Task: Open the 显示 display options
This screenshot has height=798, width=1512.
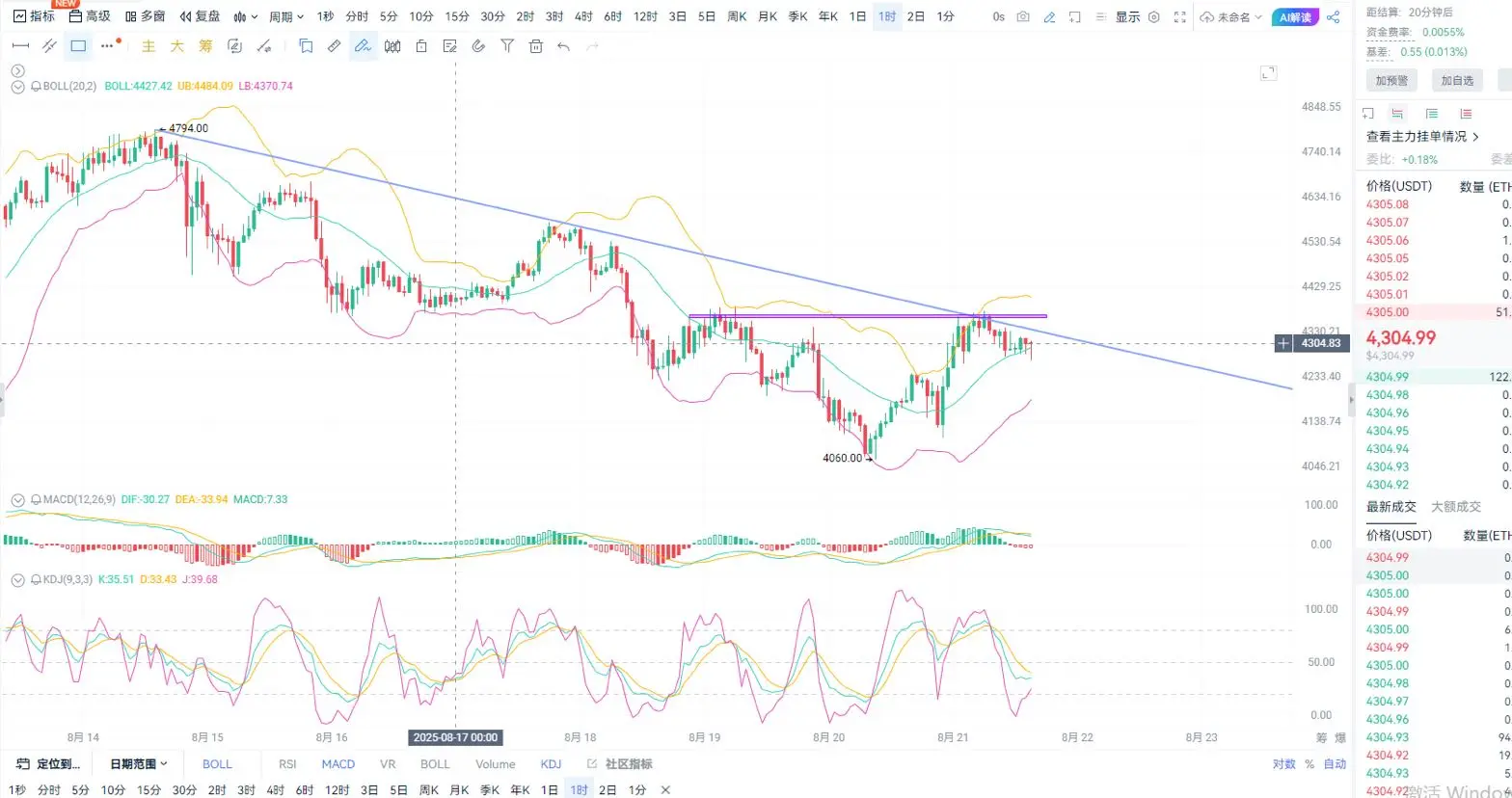Action: tap(1127, 16)
